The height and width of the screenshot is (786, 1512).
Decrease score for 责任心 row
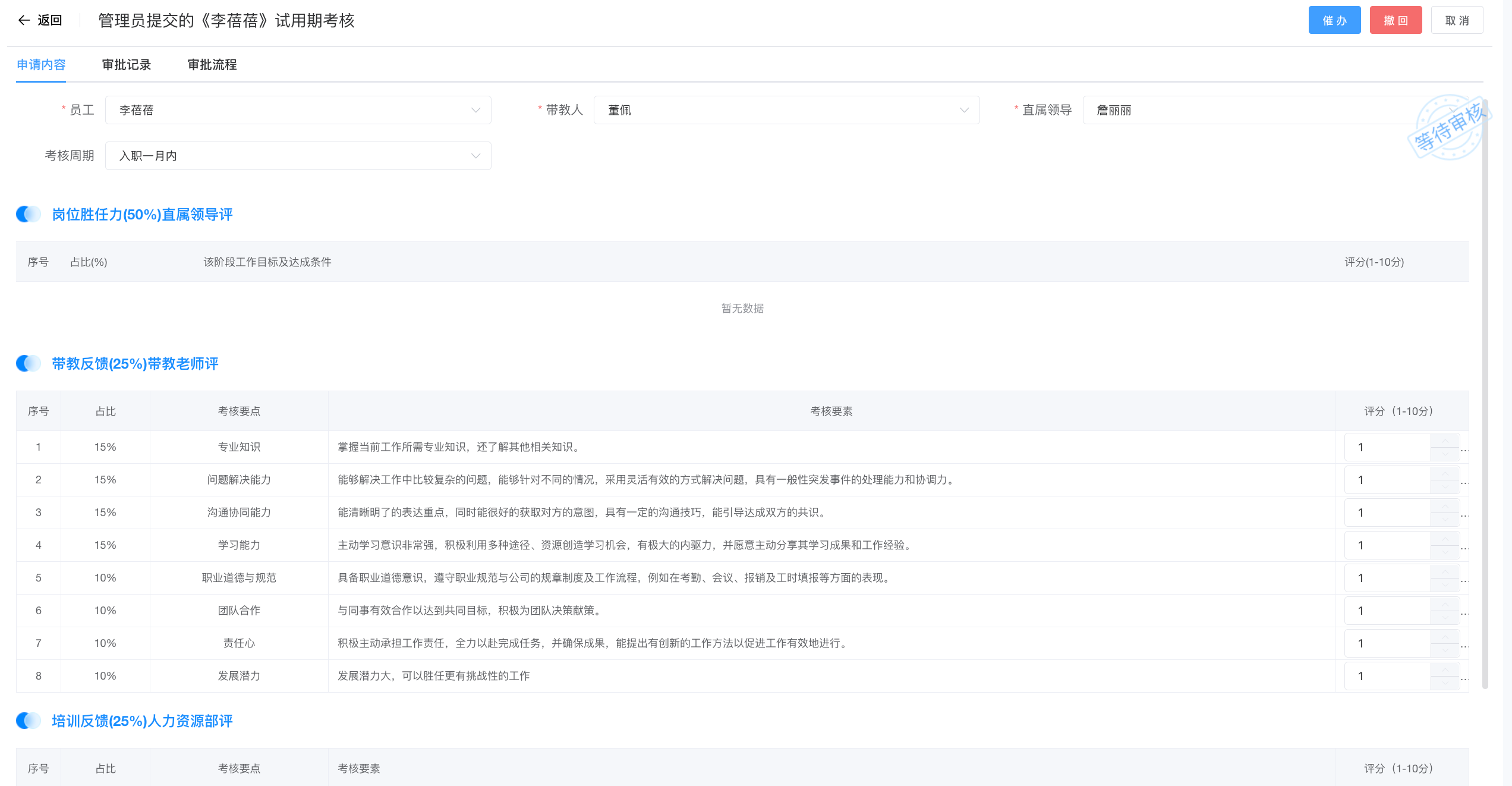(x=1444, y=650)
